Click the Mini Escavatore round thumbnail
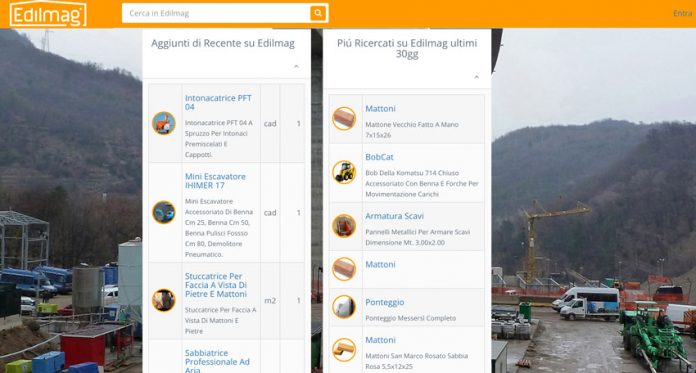 pyautogui.click(x=164, y=212)
